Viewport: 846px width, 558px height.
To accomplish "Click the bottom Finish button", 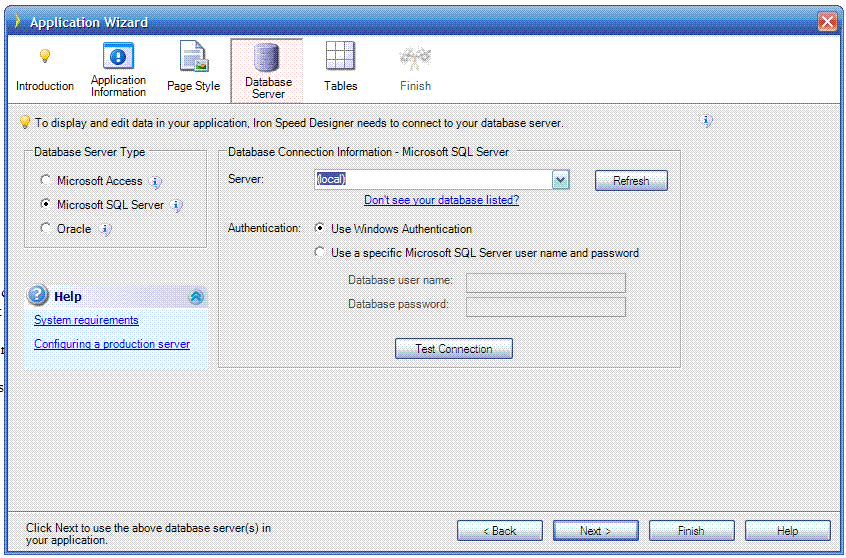I will [x=691, y=531].
